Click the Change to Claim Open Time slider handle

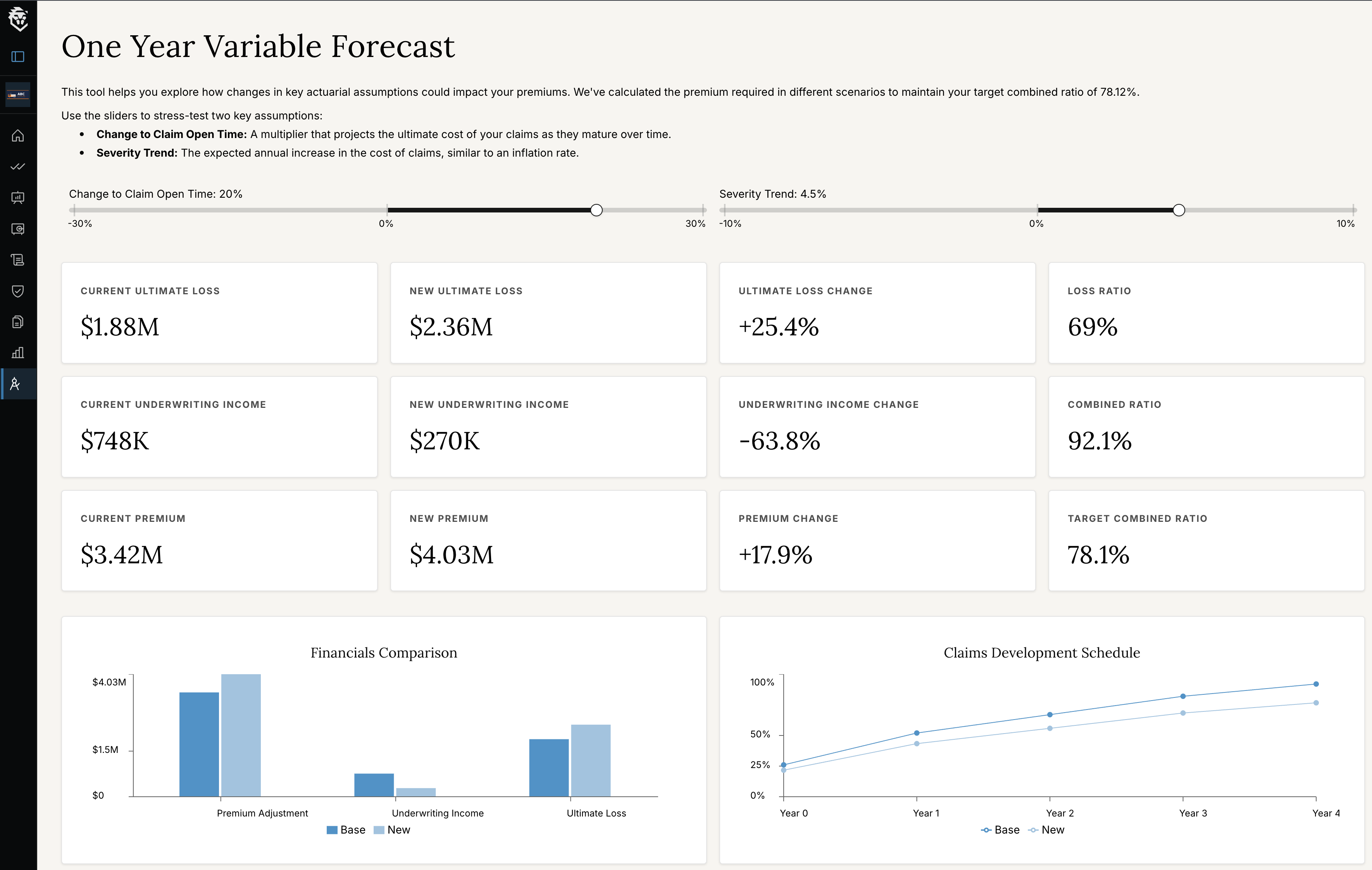(596, 211)
